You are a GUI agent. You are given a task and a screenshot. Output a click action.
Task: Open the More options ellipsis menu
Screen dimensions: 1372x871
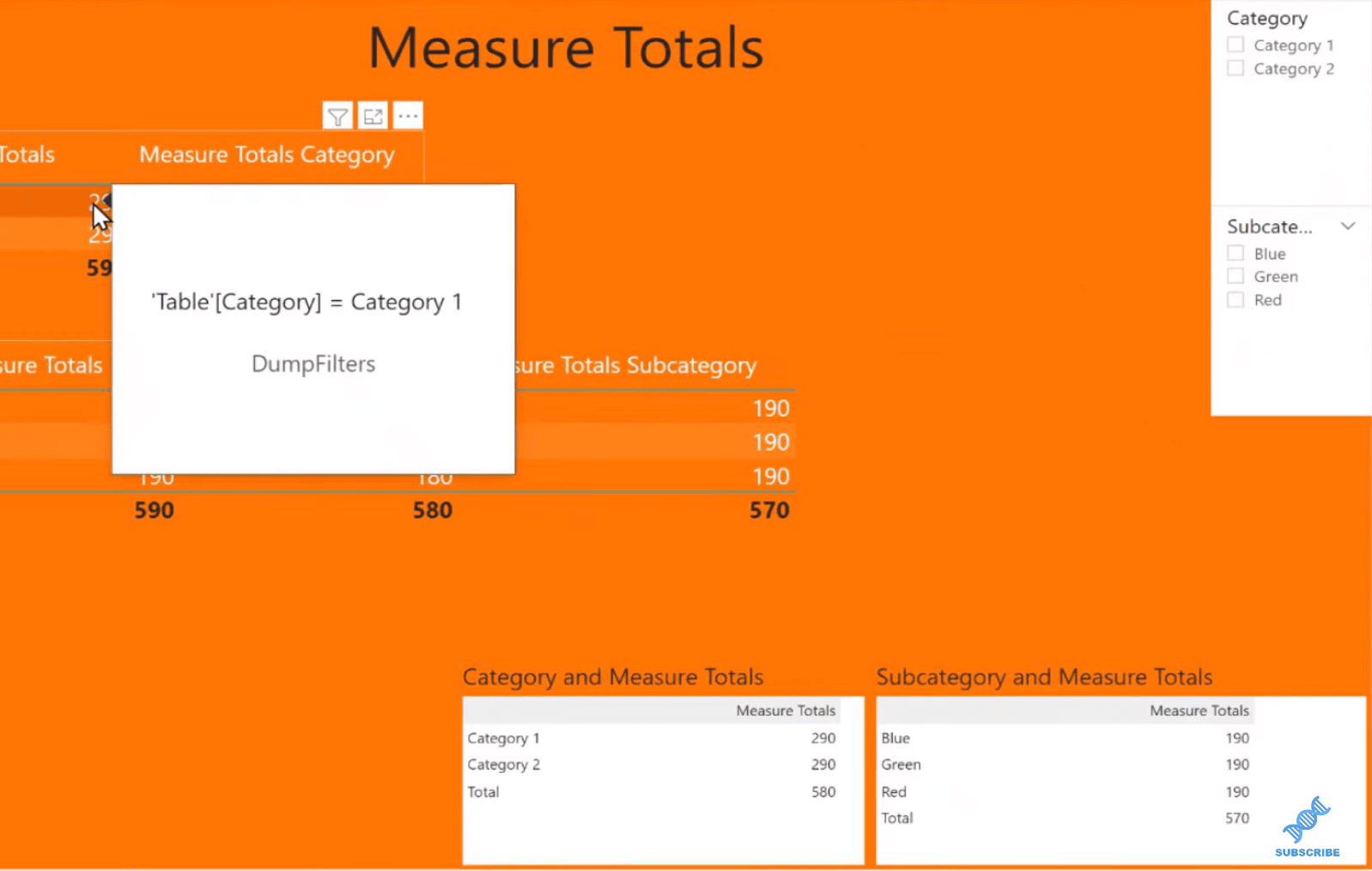[408, 116]
